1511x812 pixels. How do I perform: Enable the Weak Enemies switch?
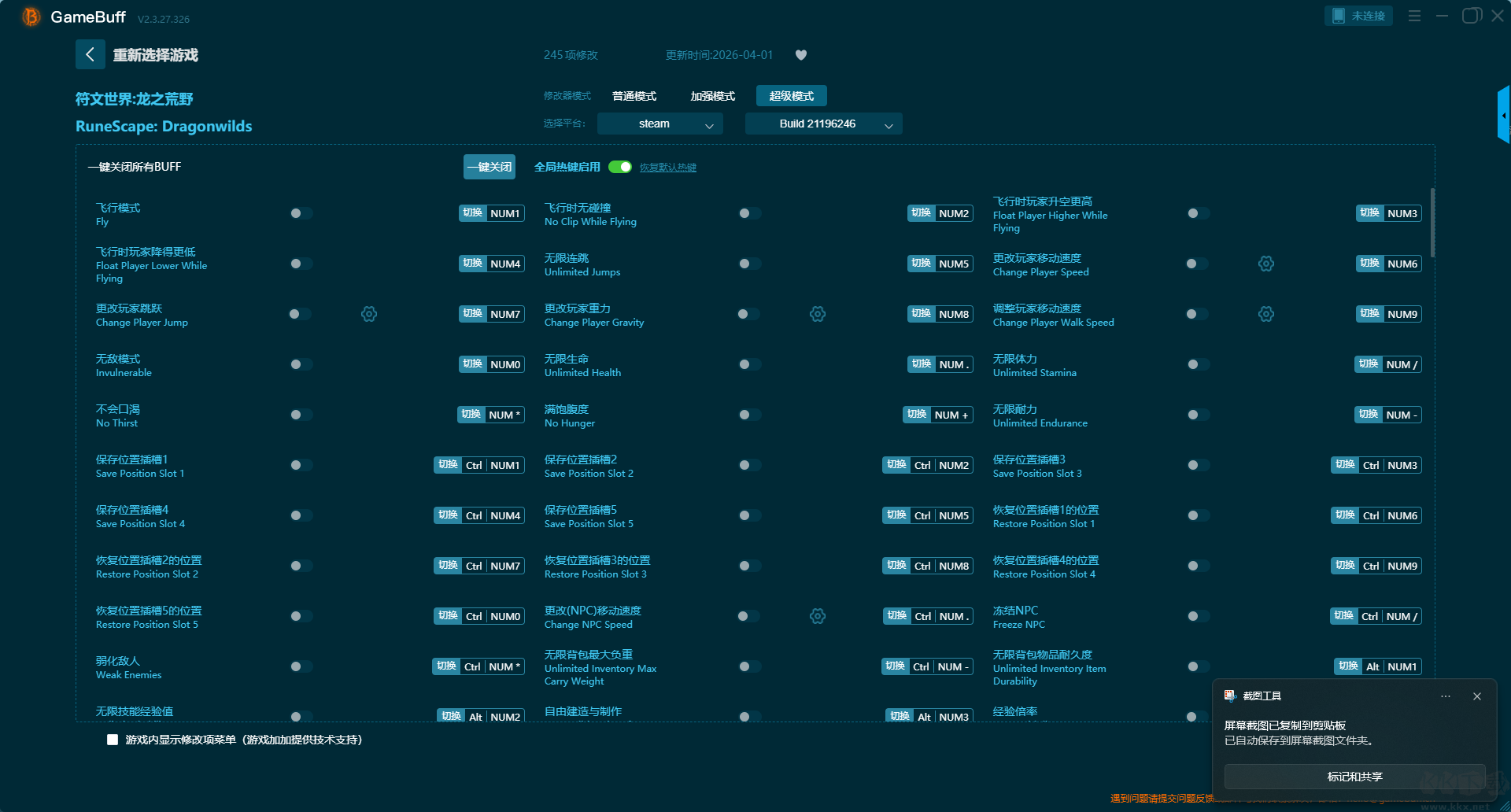point(301,666)
